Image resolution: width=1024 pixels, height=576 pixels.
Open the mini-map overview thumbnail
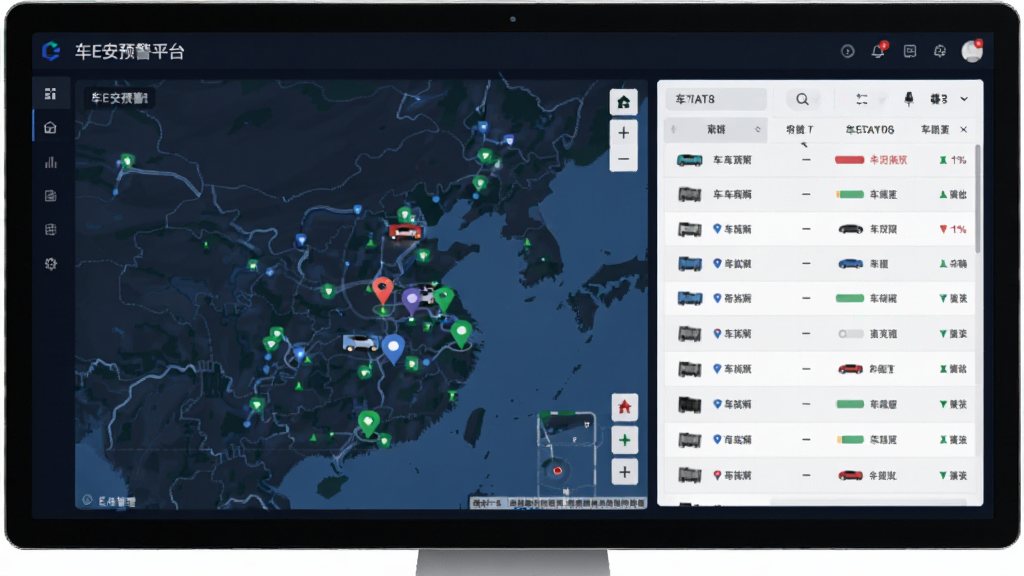[x=566, y=454]
